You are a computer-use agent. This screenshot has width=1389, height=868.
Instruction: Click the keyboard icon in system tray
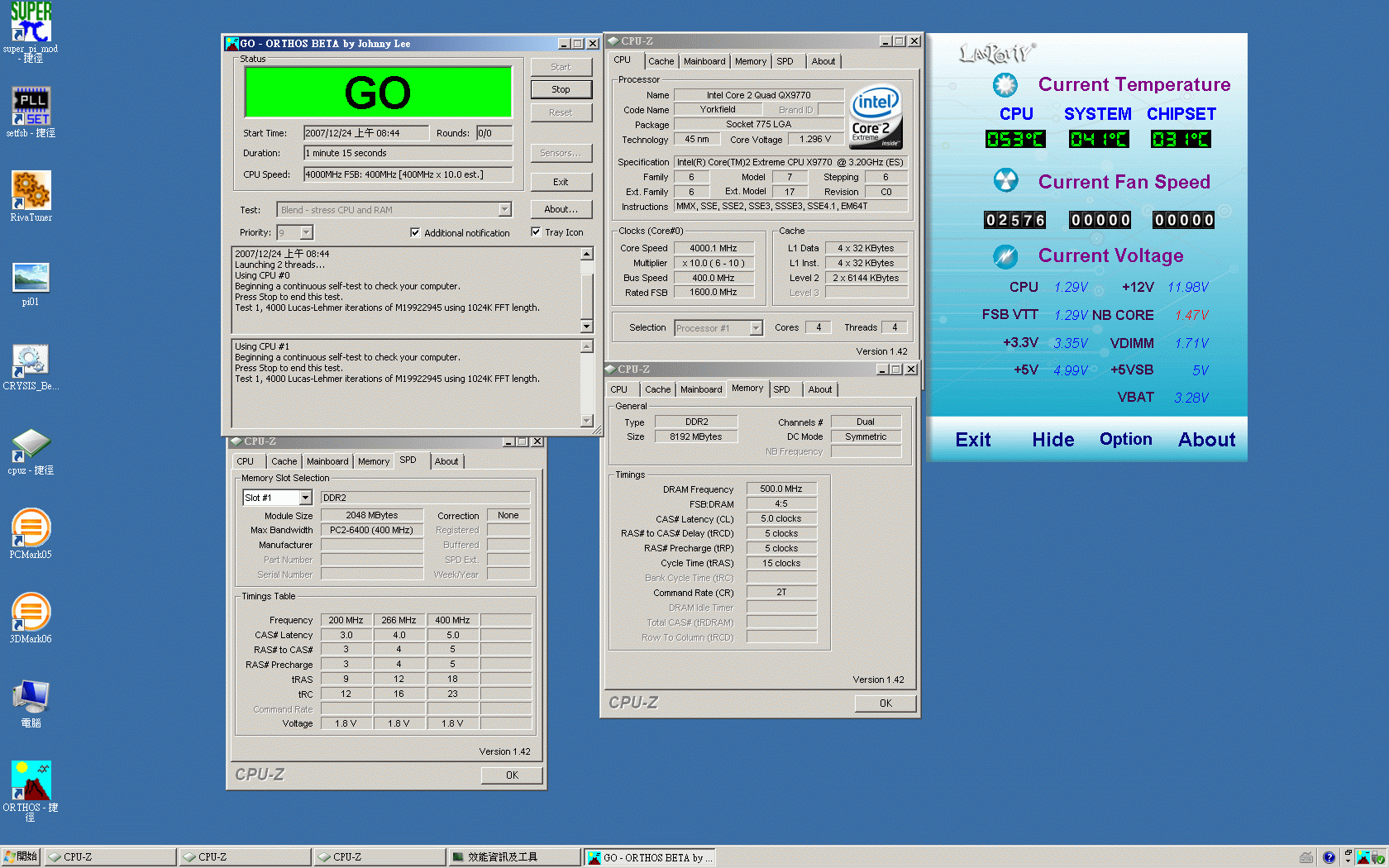click(1306, 857)
